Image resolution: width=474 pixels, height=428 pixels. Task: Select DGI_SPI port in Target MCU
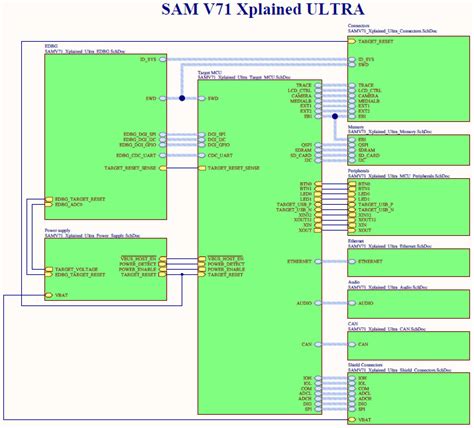(x=202, y=134)
